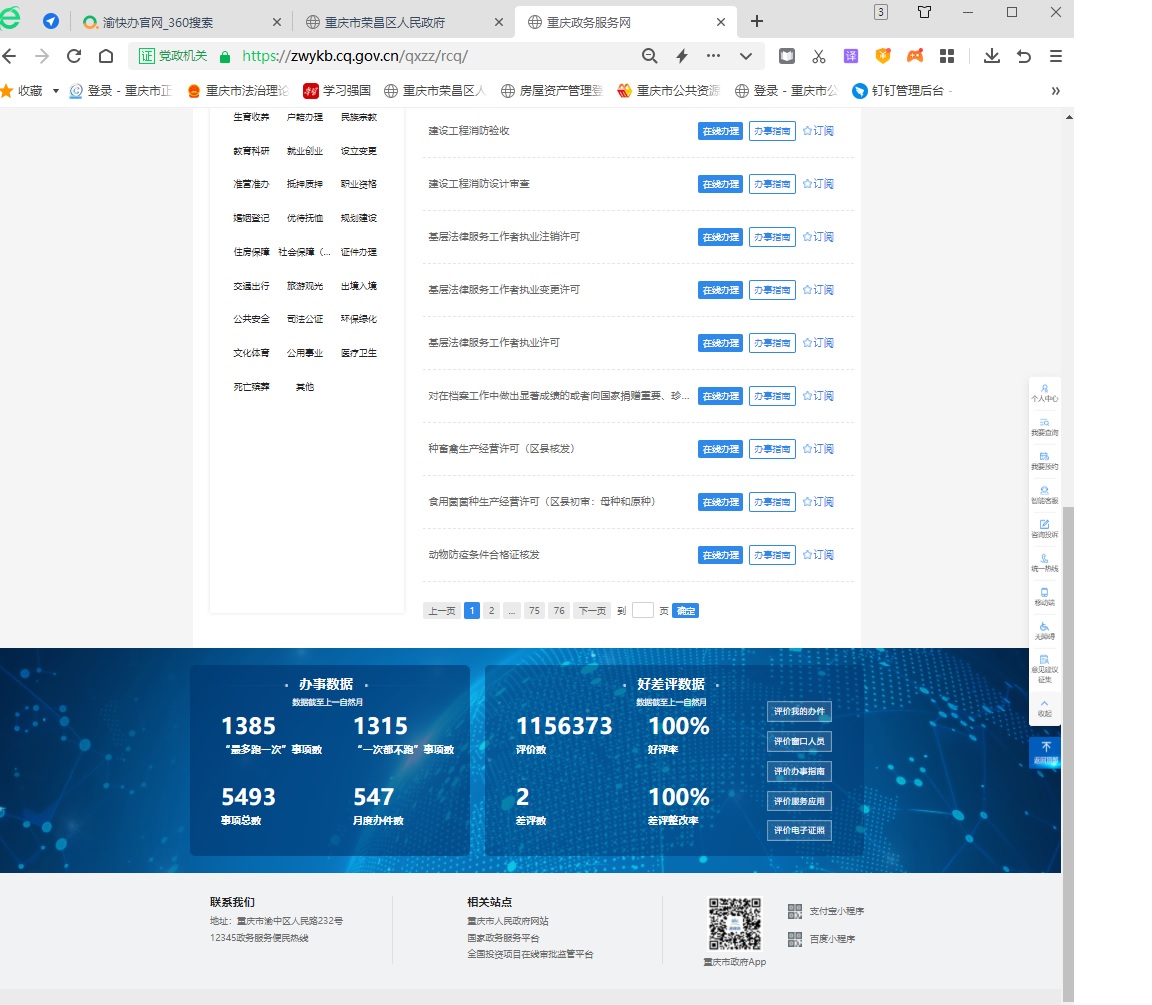Screen dimensions: 1152x1005
Task: Toggle 订阅 for 基层法律服务工作者执业许可
Action: pos(818,342)
